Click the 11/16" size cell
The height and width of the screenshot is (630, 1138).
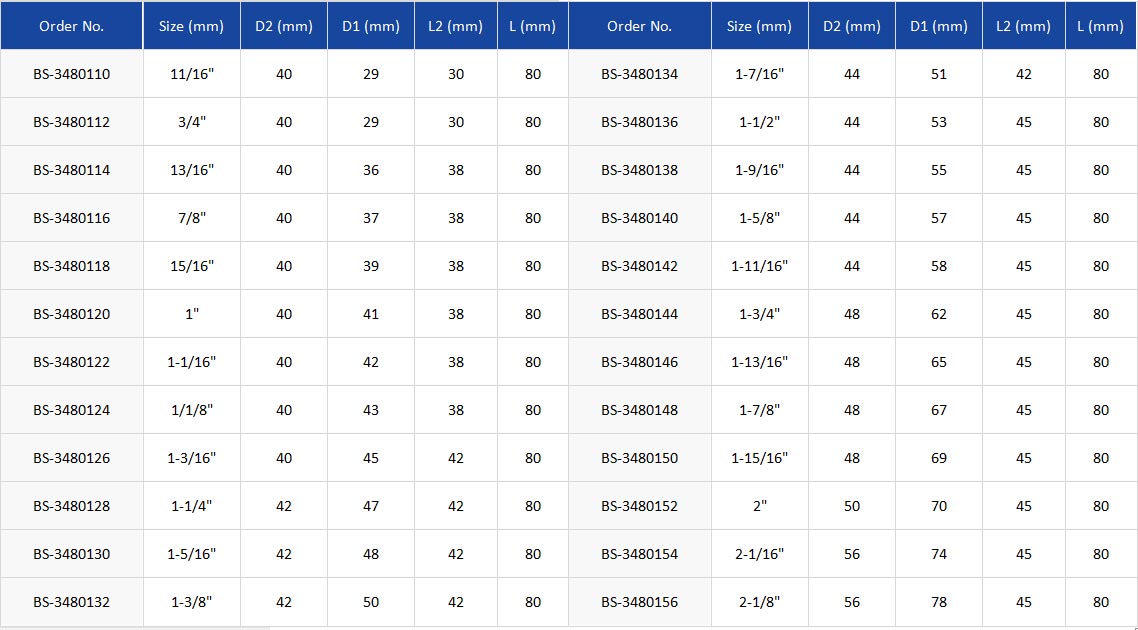(x=192, y=74)
